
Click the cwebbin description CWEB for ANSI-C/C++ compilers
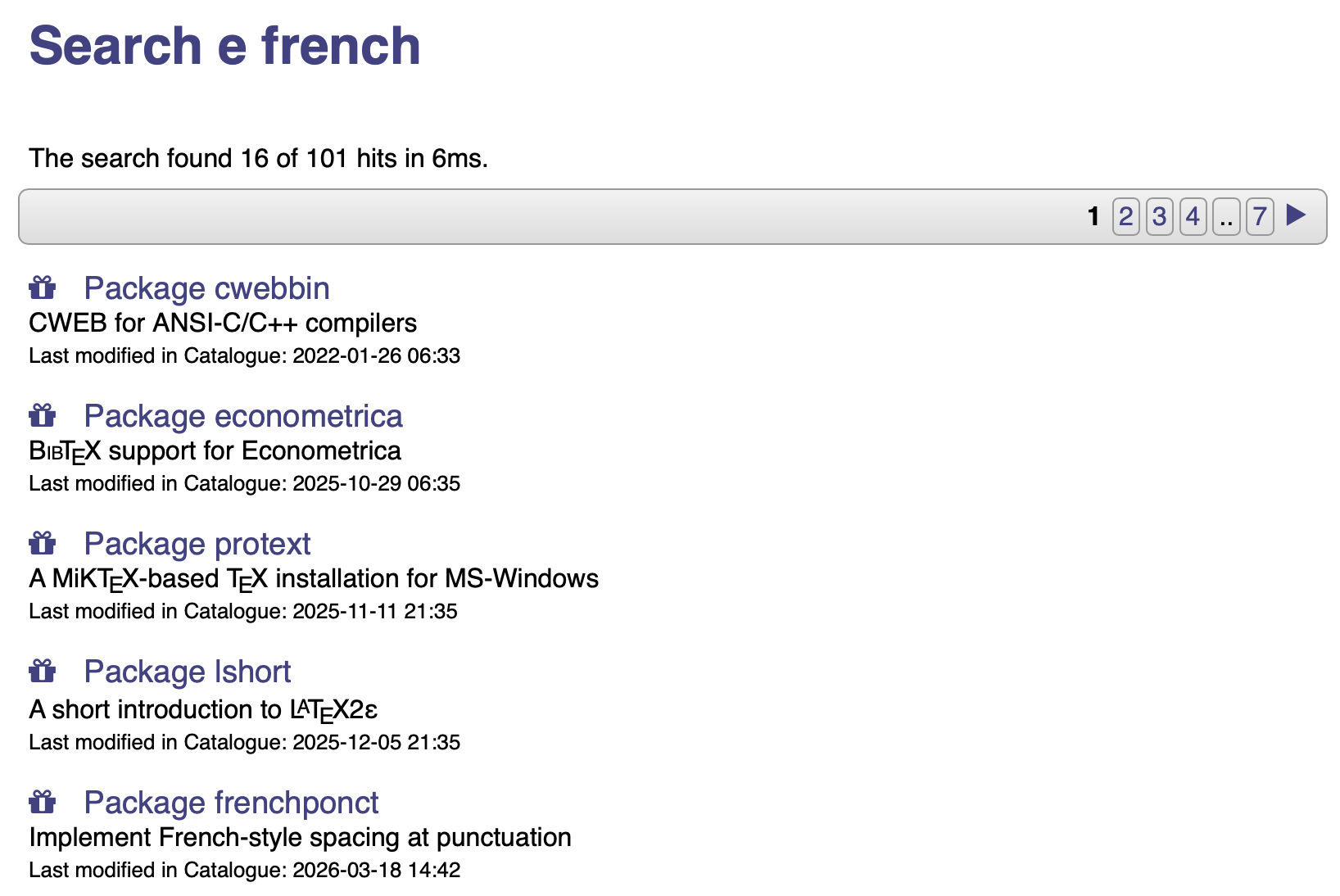(223, 323)
